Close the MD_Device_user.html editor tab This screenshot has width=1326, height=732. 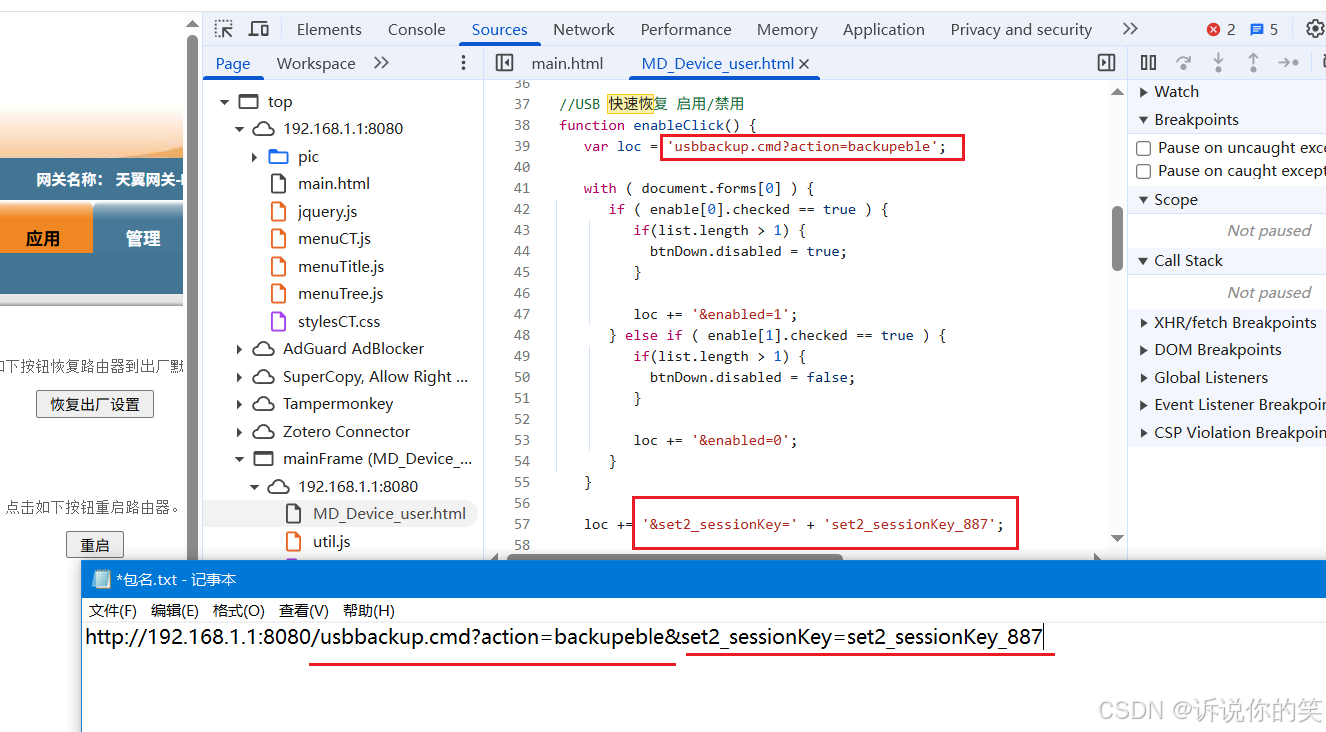[804, 64]
